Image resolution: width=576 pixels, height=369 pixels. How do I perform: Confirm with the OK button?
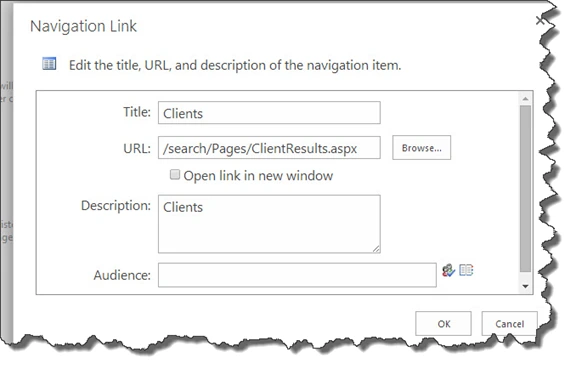[443, 323]
